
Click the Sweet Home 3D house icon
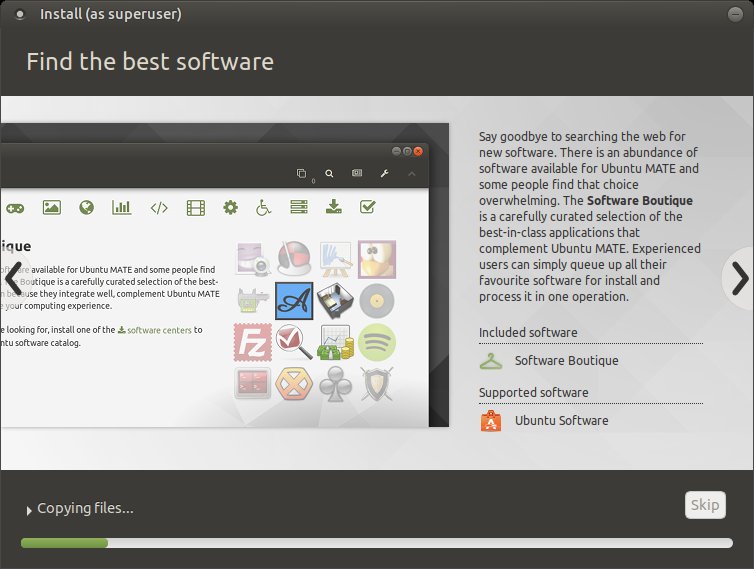pyautogui.click(x=336, y=301)
